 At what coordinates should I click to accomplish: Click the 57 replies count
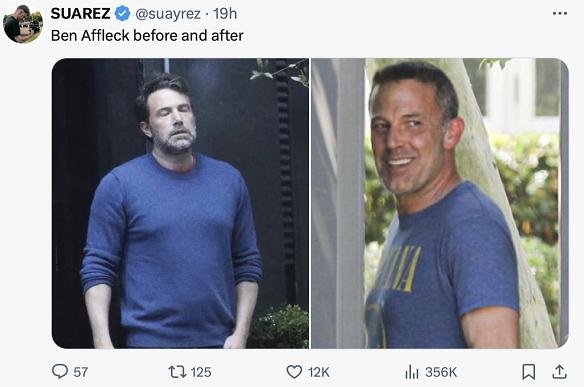click(80, 372)
